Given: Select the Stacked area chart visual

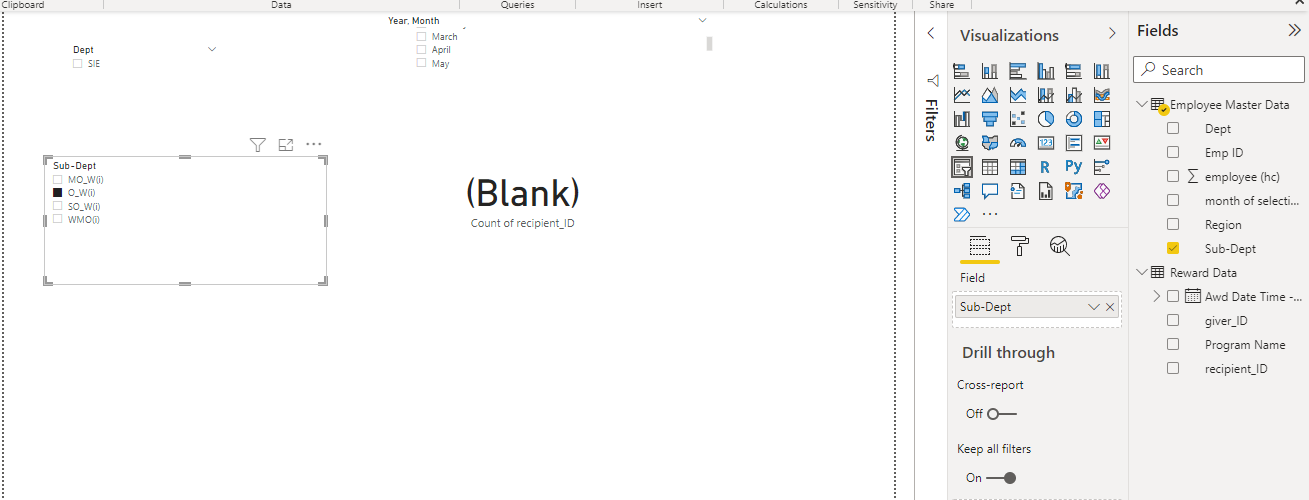Looking at the screenshot, I should [1018, 95].
